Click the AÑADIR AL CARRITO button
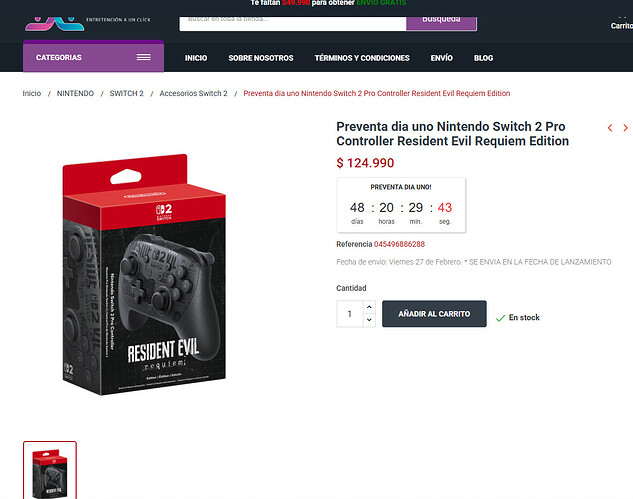Screen dimensions: 633x499 (434, 314)
